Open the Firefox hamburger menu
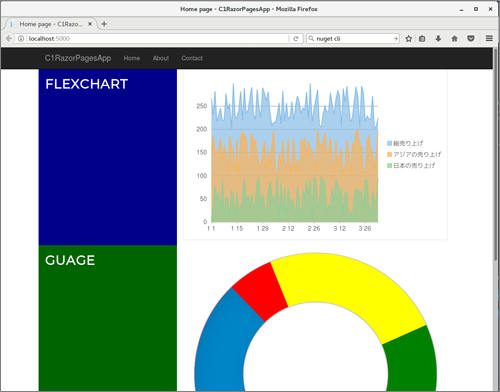500x392 pixels. (x=489, y=39)
